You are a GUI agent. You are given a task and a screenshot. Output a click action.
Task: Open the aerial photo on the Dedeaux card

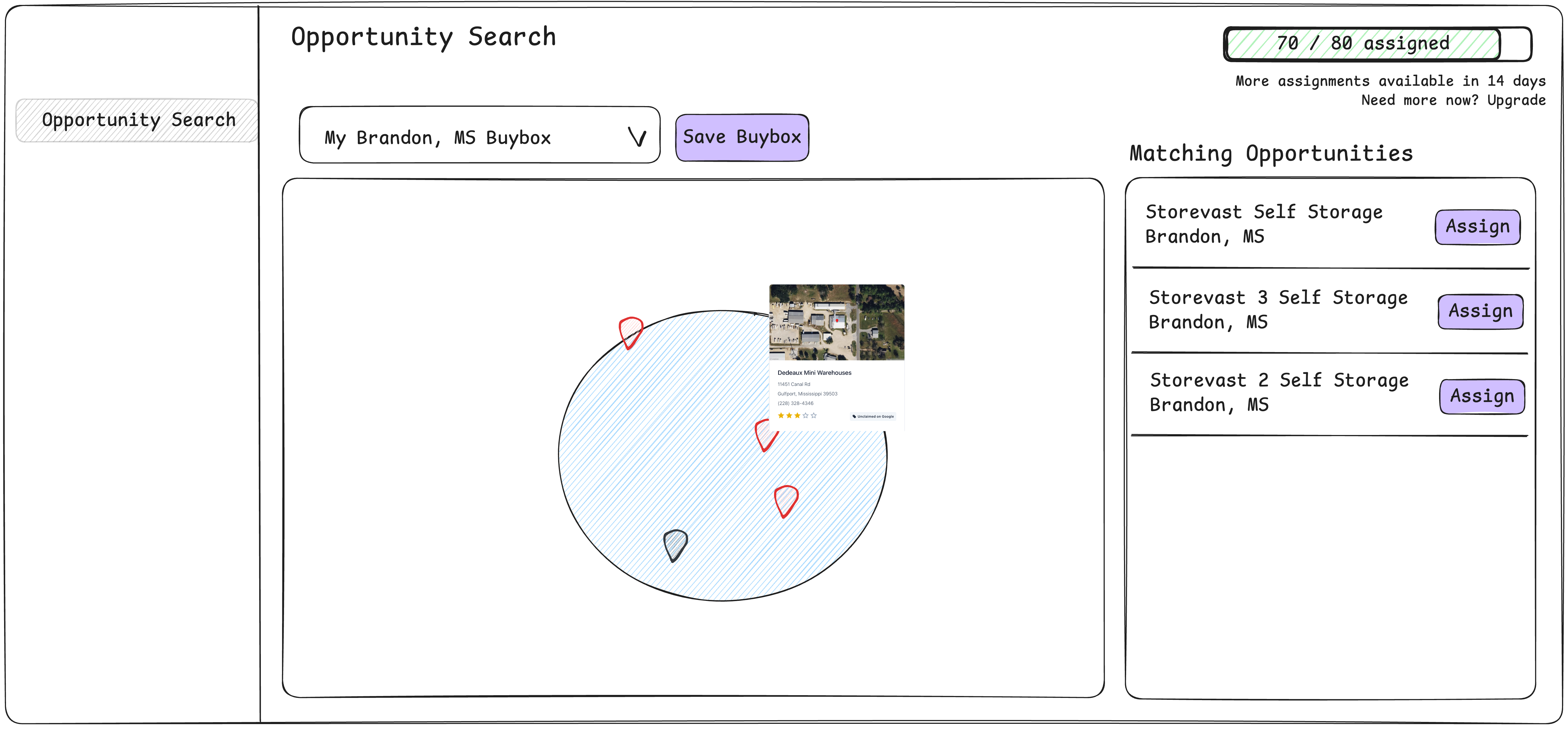point(836,322)
